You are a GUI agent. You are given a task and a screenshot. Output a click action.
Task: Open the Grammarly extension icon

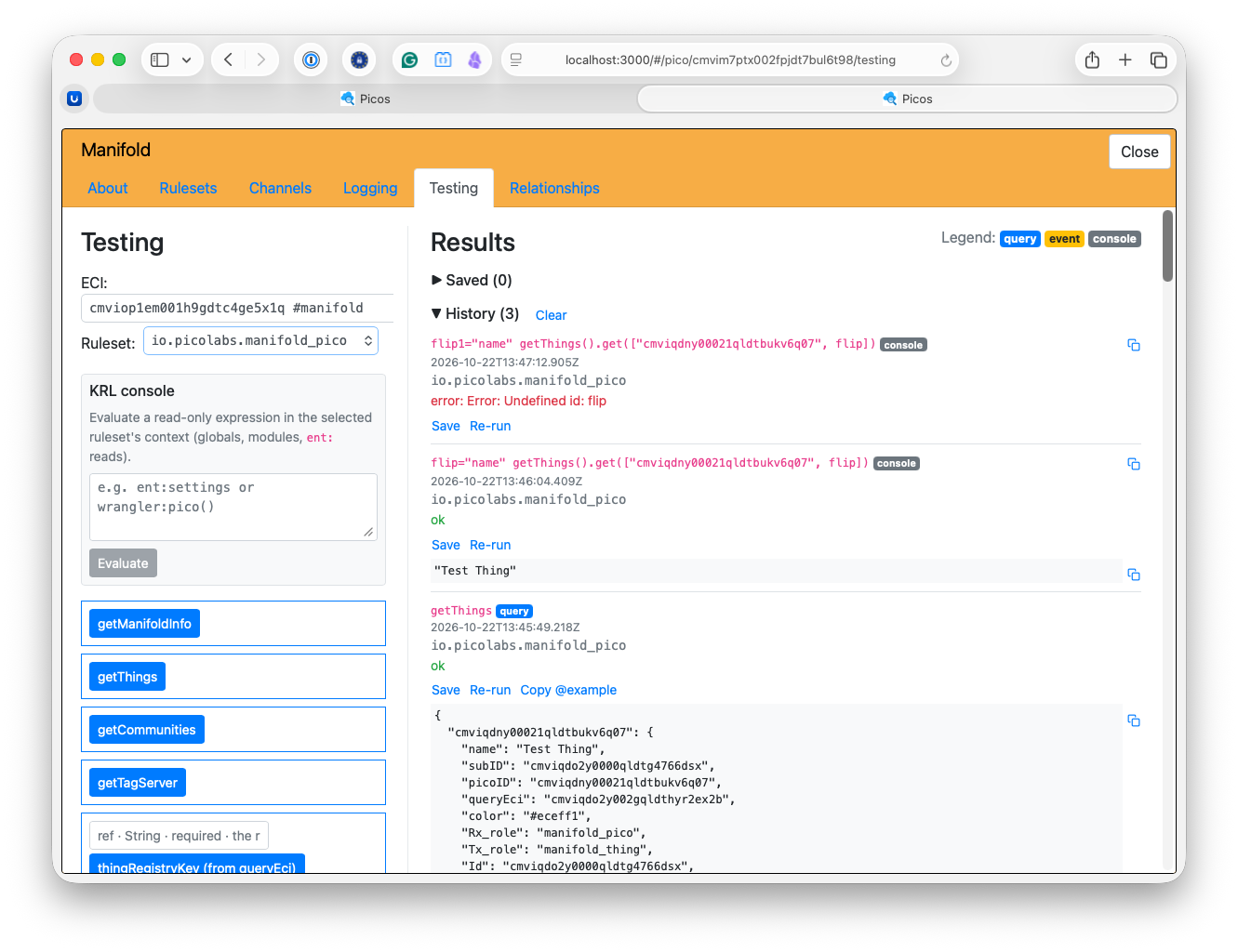(409, 59)
